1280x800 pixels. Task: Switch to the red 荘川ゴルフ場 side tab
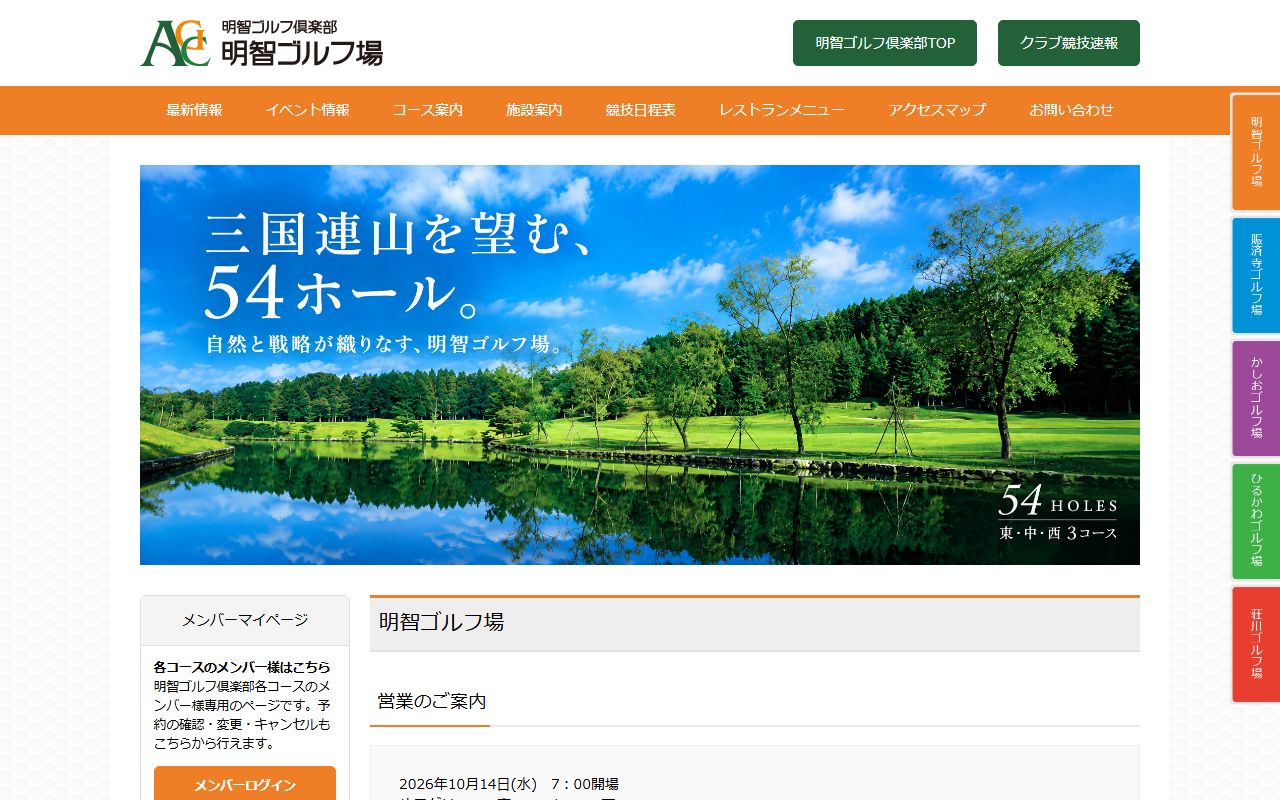[x=1256, y=645]
